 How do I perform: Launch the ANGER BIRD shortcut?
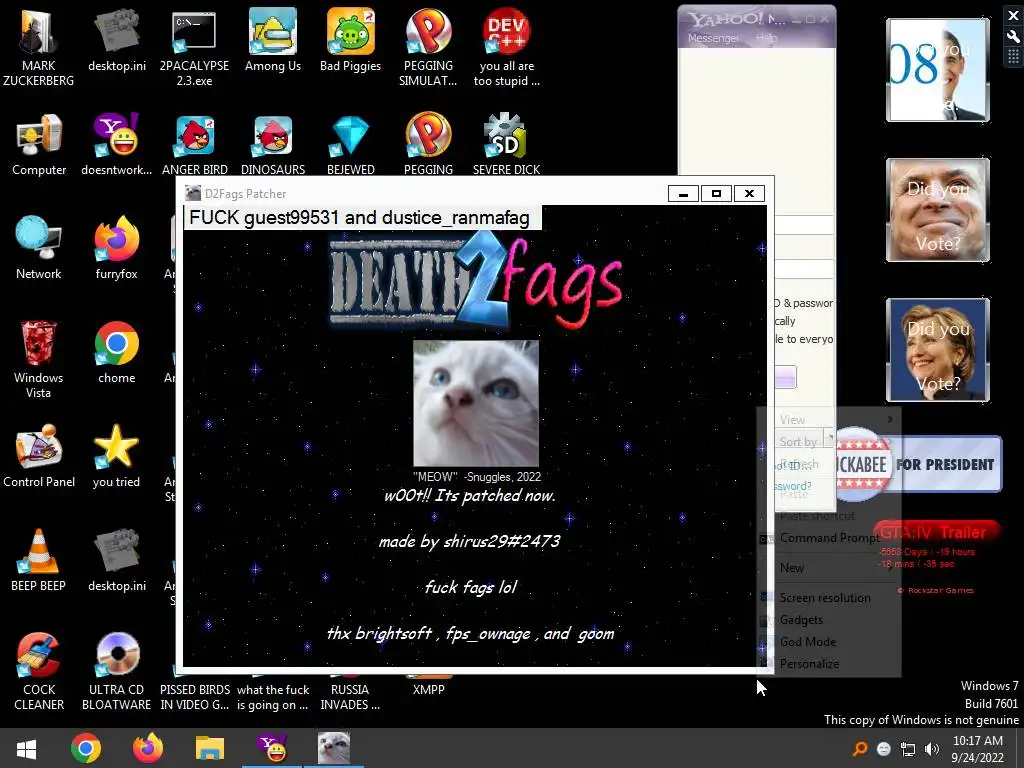(x=194, y=144)
